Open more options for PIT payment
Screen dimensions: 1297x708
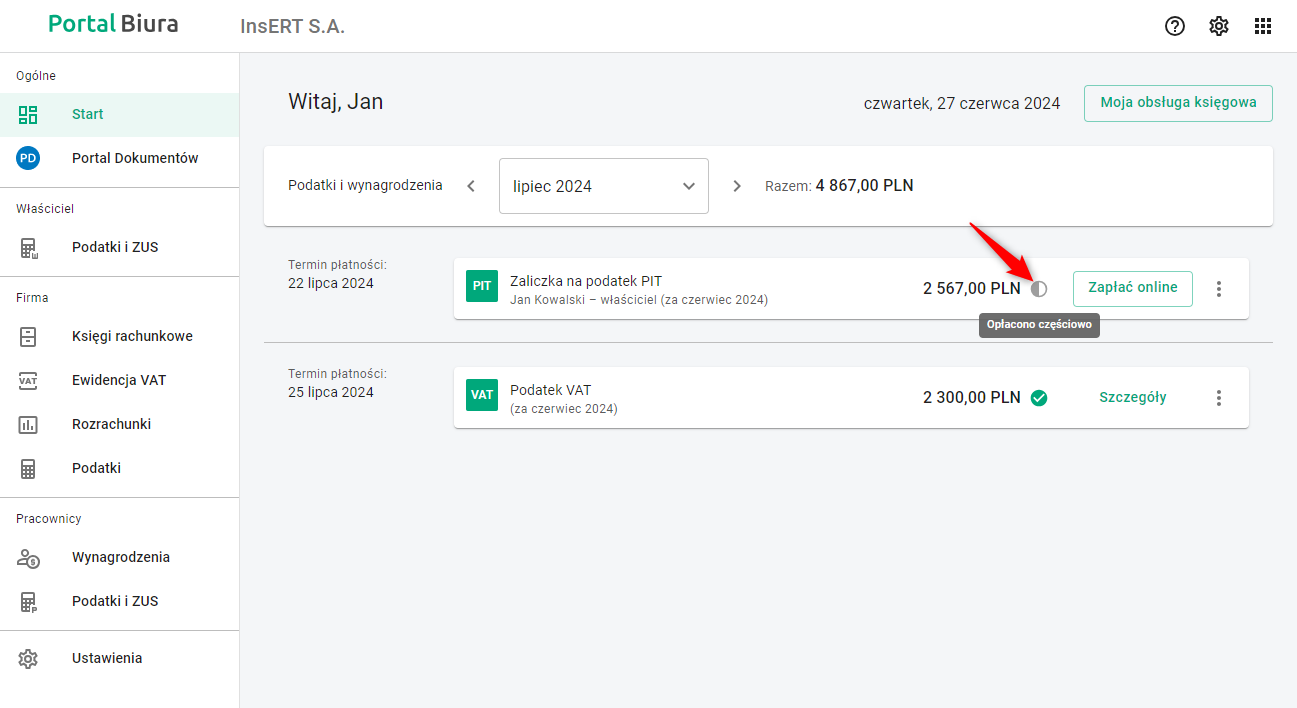coord(1218,289)
